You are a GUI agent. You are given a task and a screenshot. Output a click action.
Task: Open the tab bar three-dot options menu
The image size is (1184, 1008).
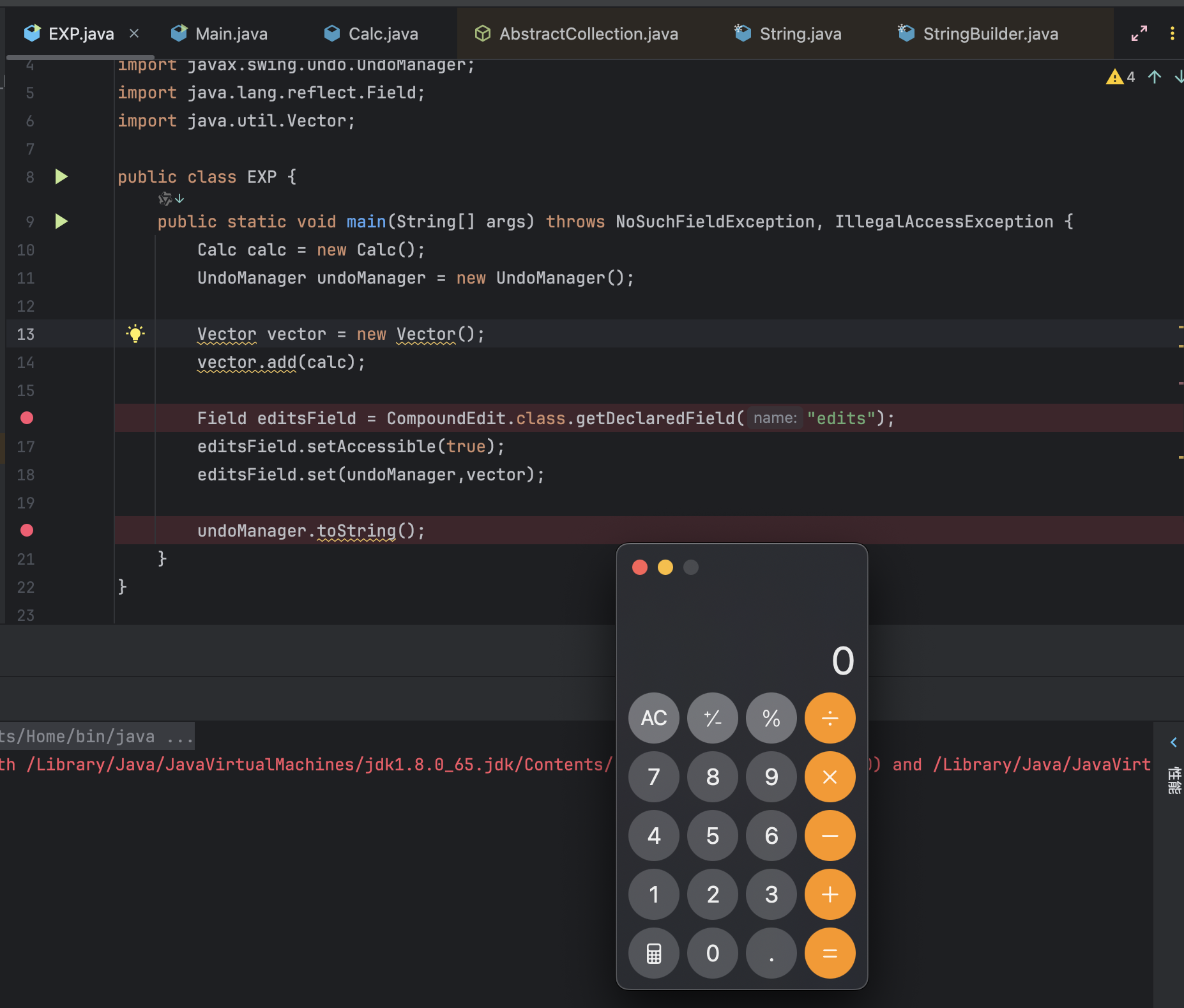(x=1172, y=34)
